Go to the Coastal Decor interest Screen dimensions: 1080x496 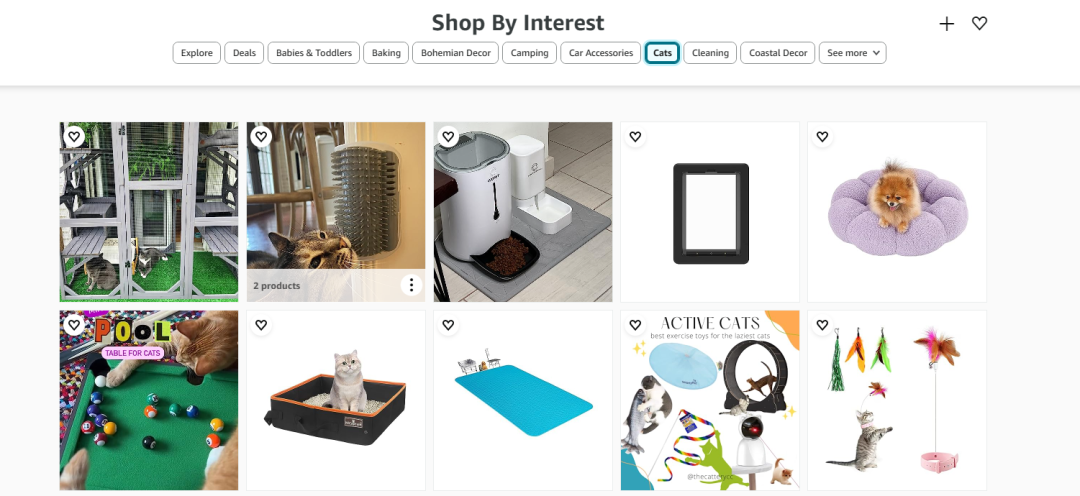coord(778,53)
